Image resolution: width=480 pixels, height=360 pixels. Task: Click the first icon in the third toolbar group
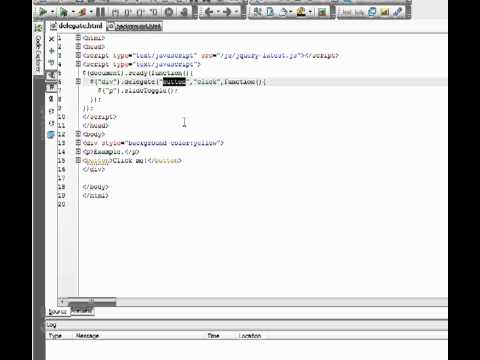258,12
